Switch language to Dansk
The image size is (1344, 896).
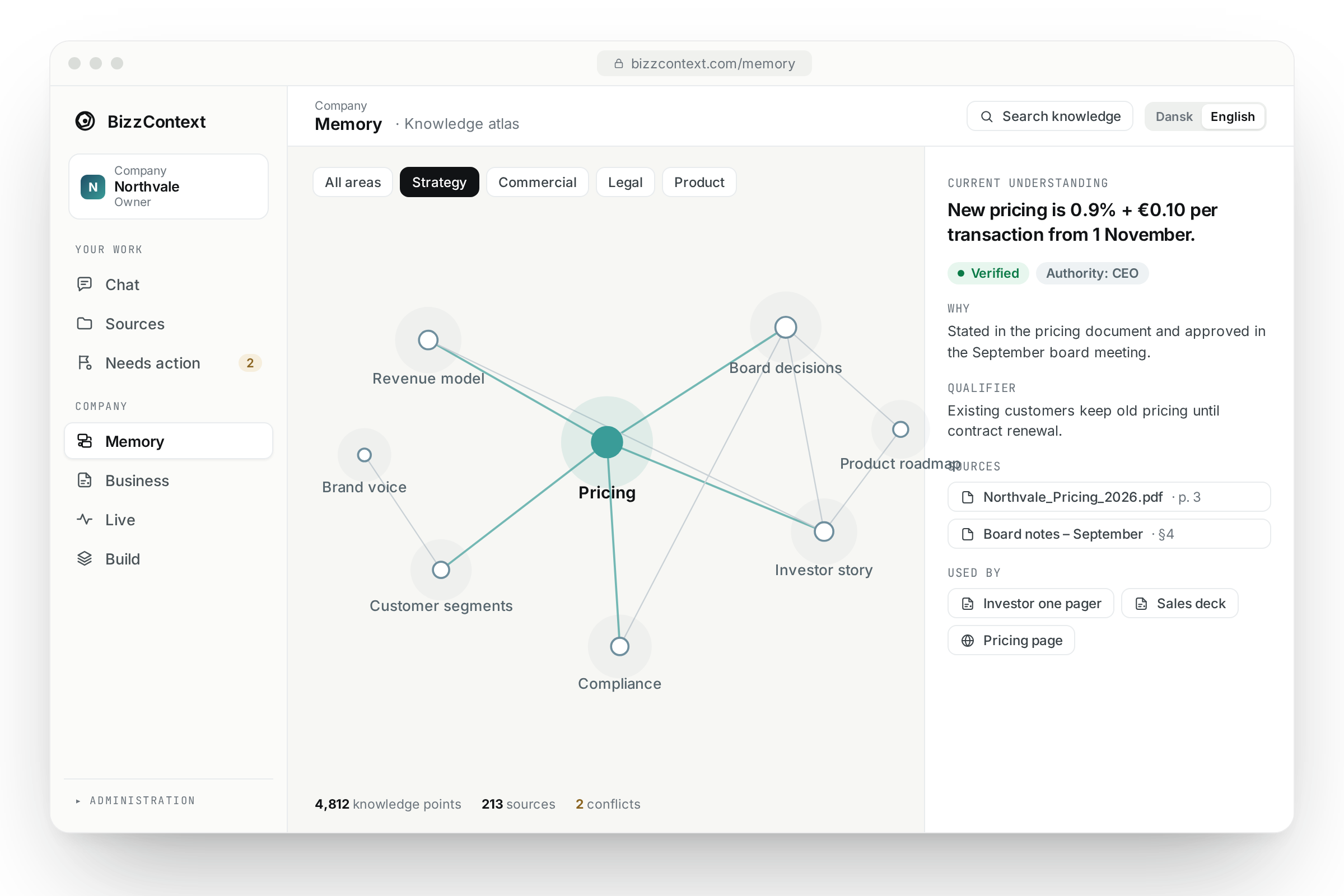tap(1174, 116)
